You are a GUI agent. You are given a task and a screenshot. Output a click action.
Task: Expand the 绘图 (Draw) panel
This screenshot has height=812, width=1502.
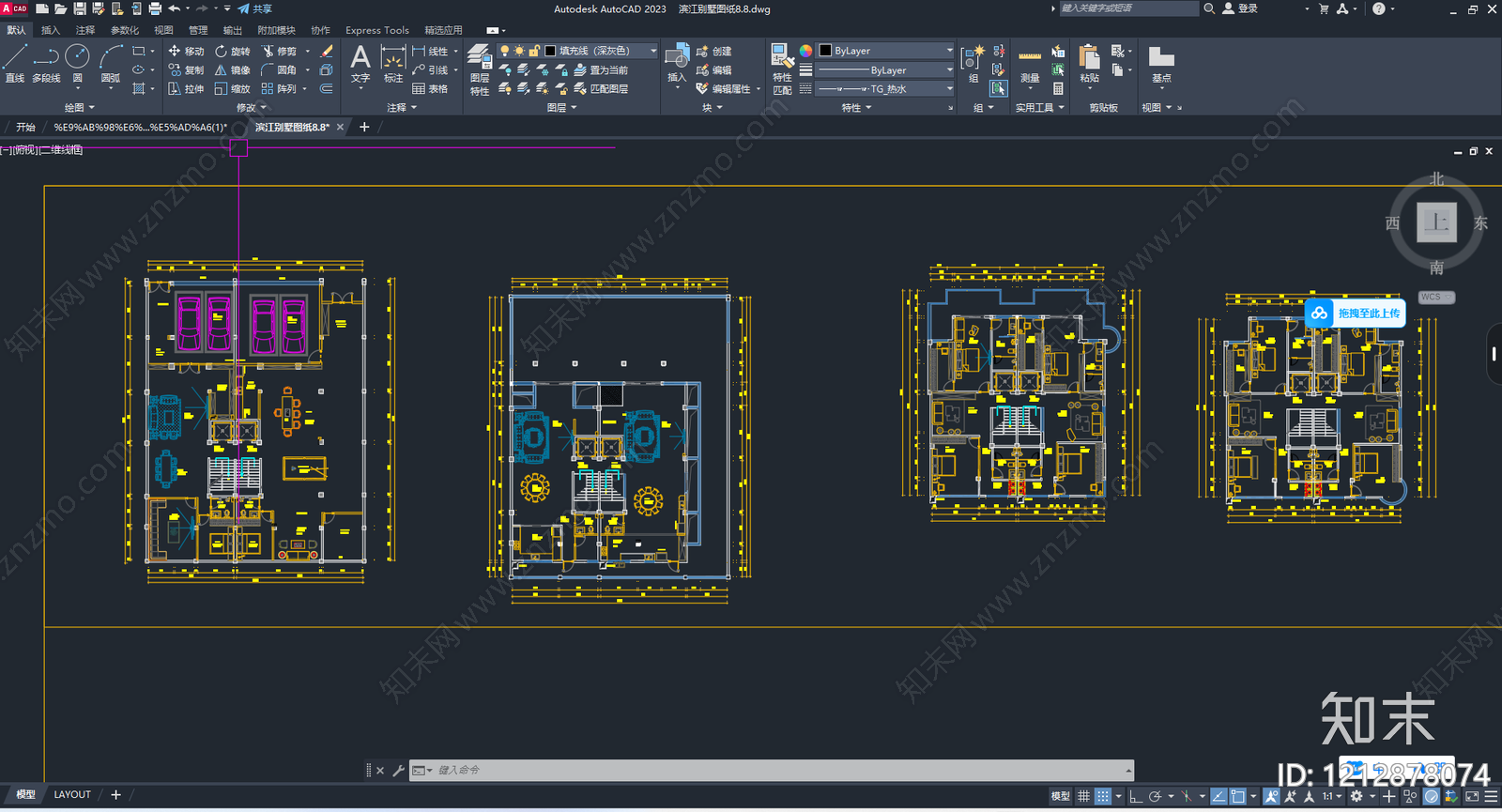[79, 108]
